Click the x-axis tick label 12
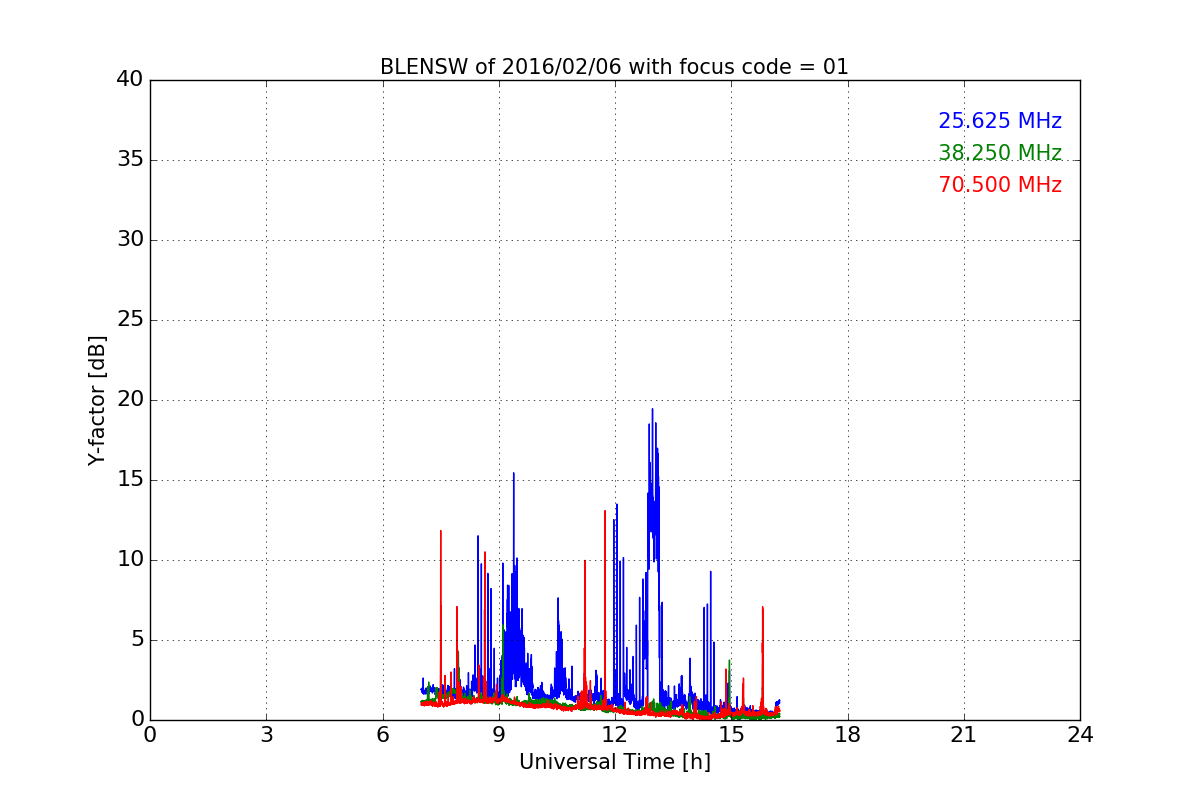Screen dimensions: 1200x800 point(615,735)
